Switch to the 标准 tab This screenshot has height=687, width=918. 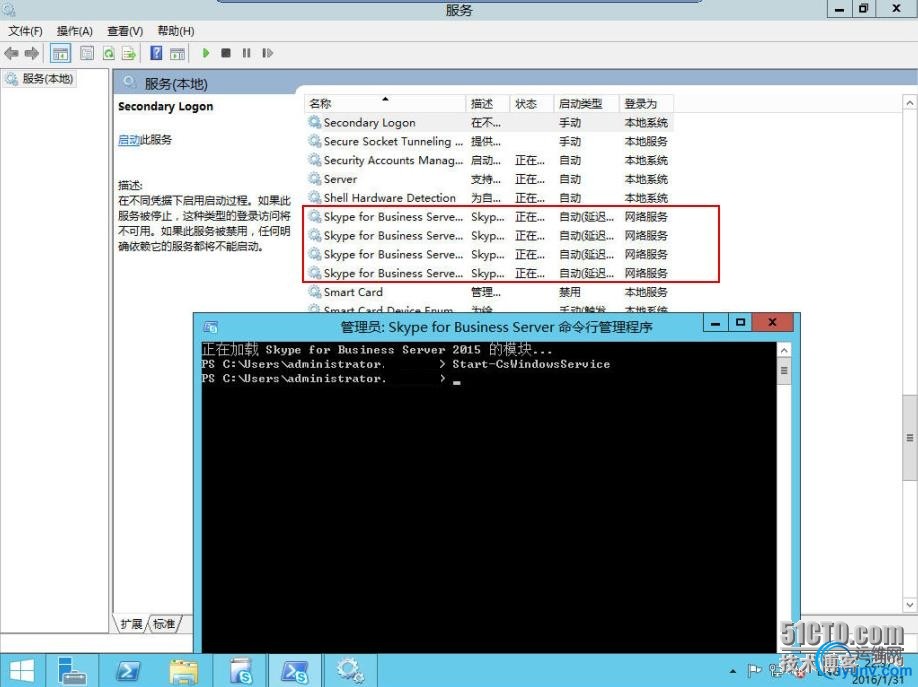coord(164,624)
